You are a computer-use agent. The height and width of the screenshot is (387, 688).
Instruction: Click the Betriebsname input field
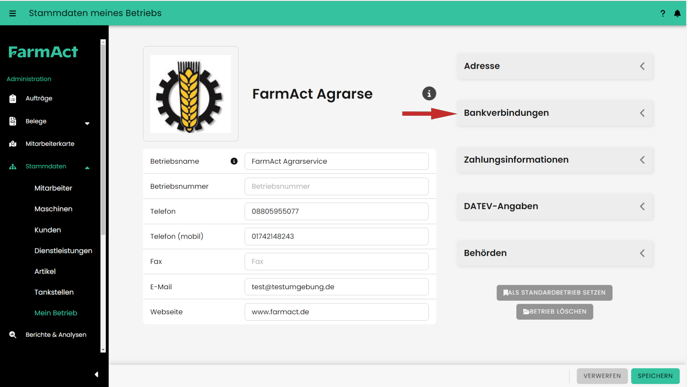336,161
